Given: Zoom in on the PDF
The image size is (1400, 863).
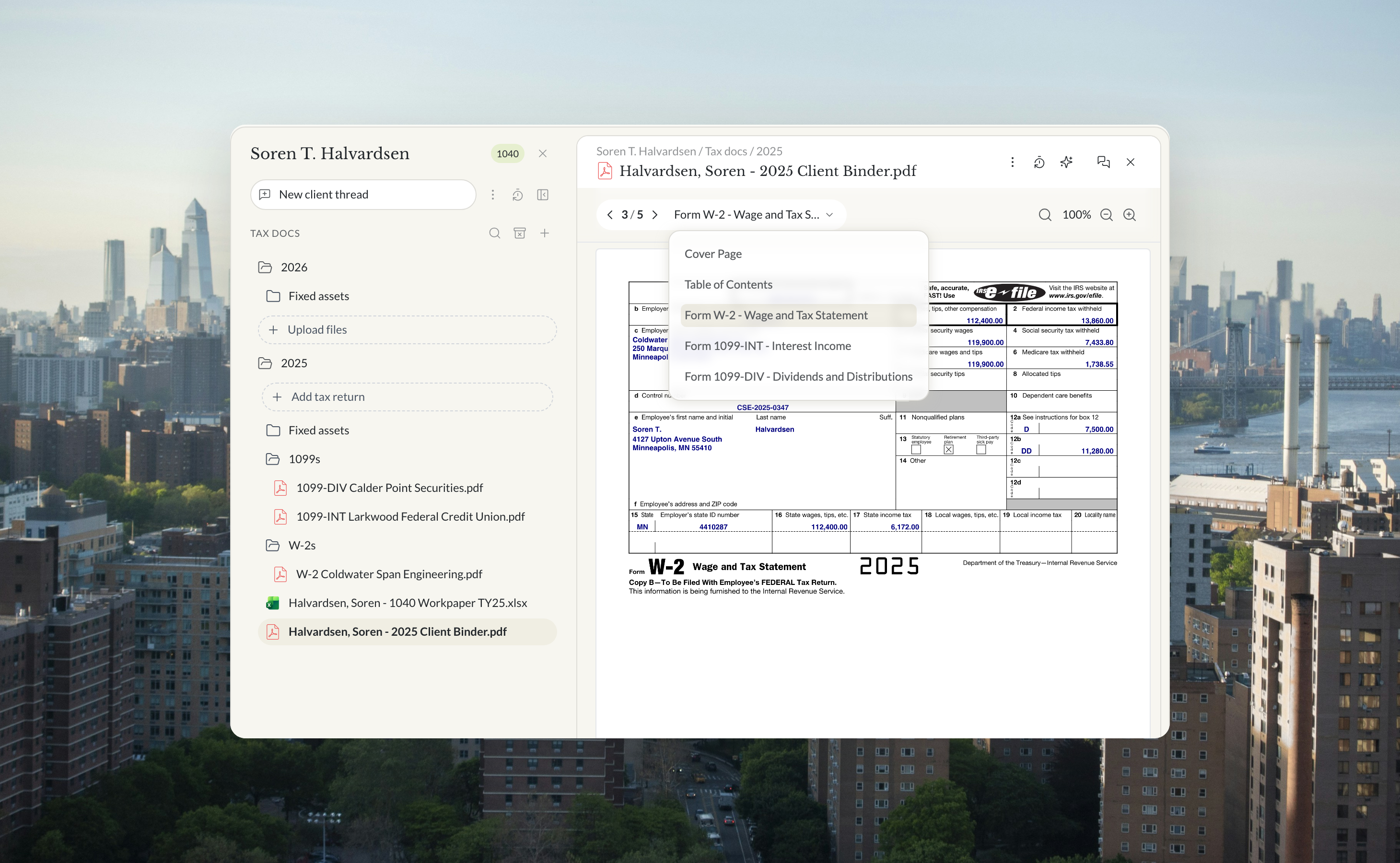Looking at the screenshot, I should 1129,215.
